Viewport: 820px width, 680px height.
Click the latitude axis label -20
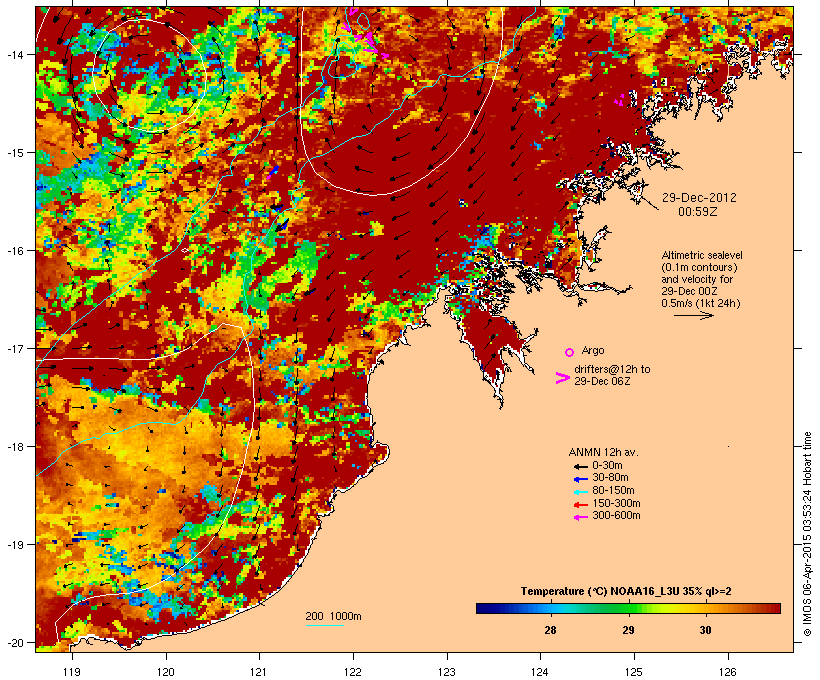[x=14, y=643]
